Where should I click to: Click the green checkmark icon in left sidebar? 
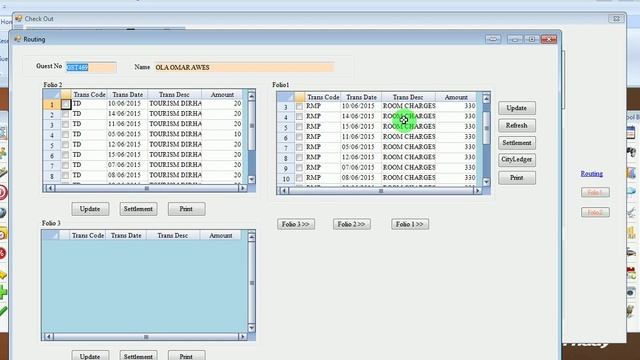point(3,311)
